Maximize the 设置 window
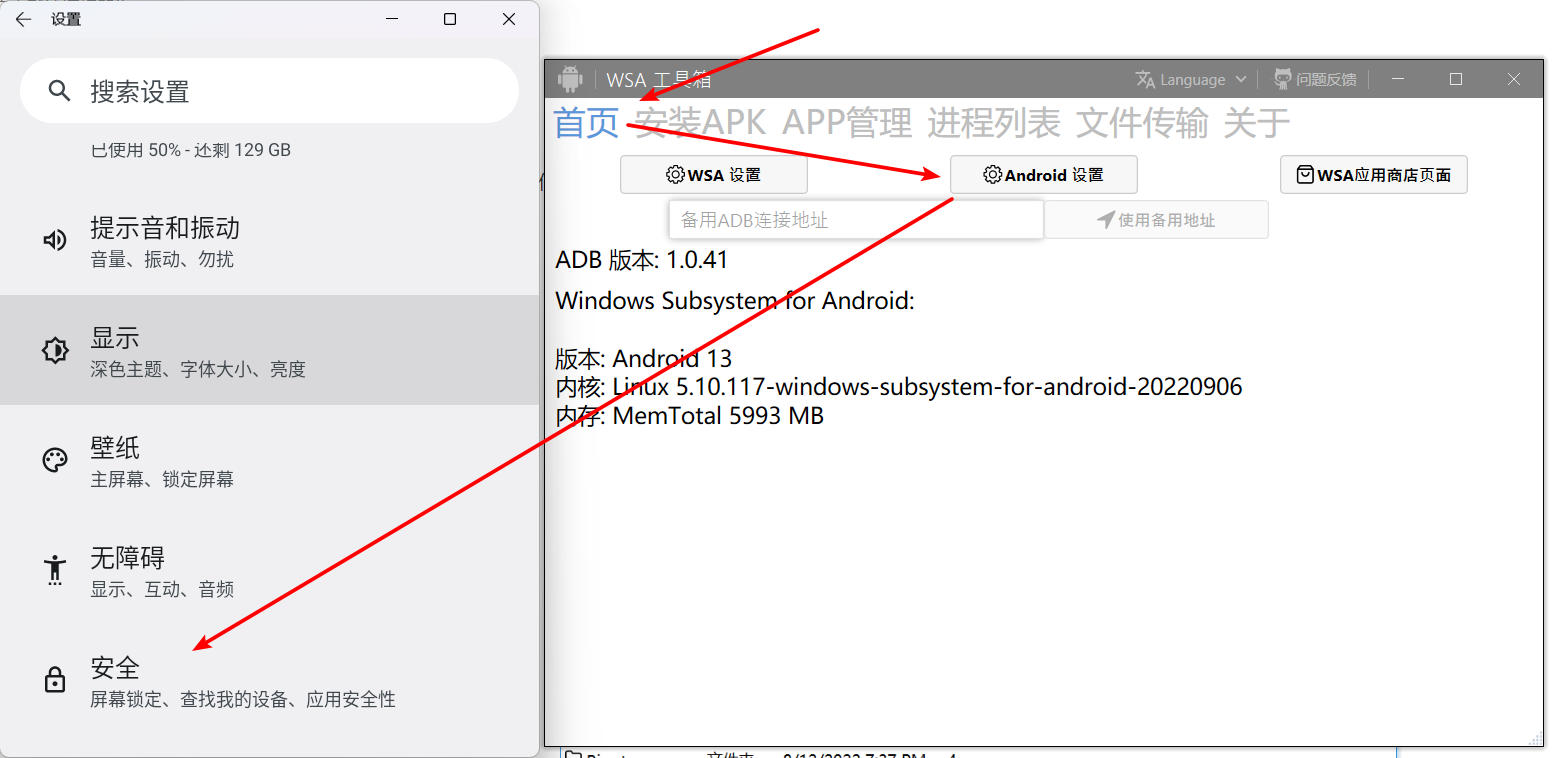This screenshot has width=1559, height=758. 450,19
